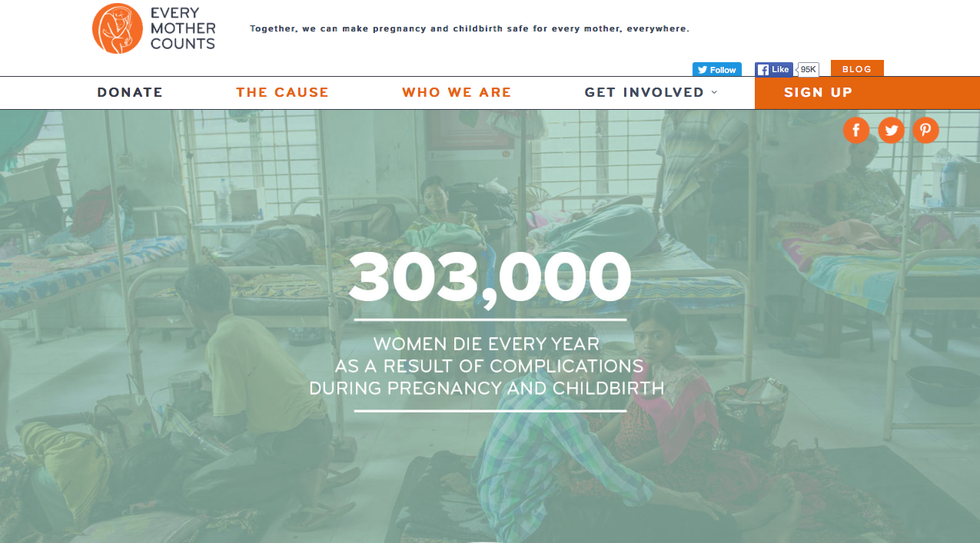Go to The Cause page
The height and width of the screenshot is (543, 980).
point(282,93)
